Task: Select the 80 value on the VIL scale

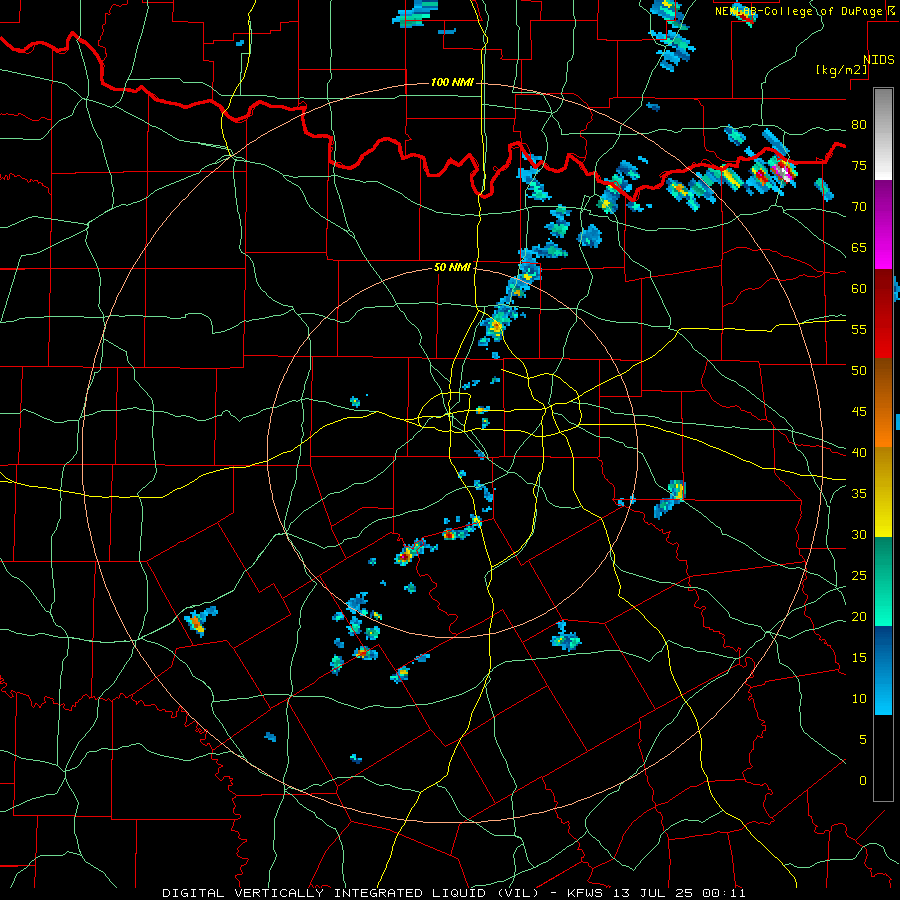Action: [859, 125]
